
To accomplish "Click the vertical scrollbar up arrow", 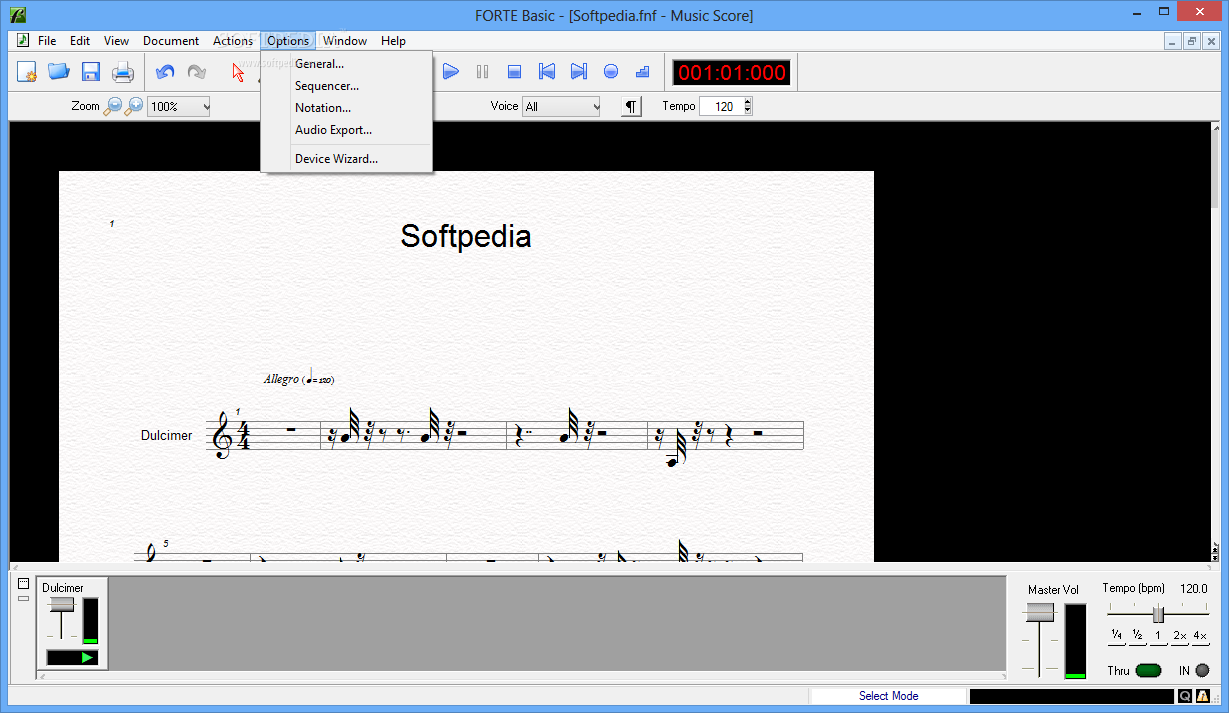I will pos(1215,130).
